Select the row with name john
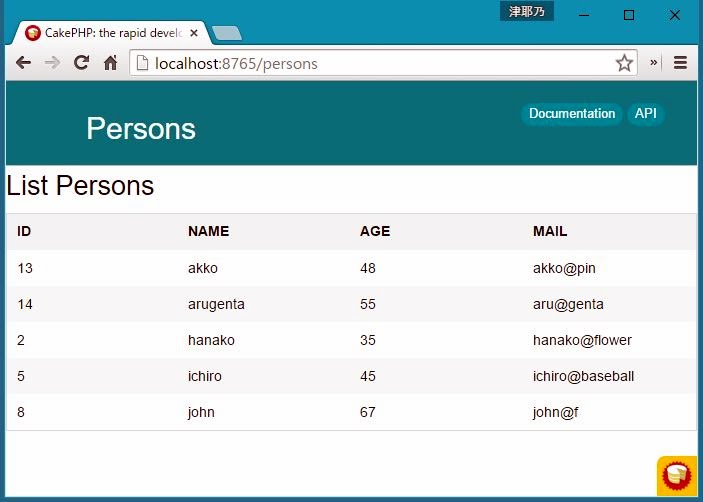This screenshot has width=703, height=502. tap(201, 412)
